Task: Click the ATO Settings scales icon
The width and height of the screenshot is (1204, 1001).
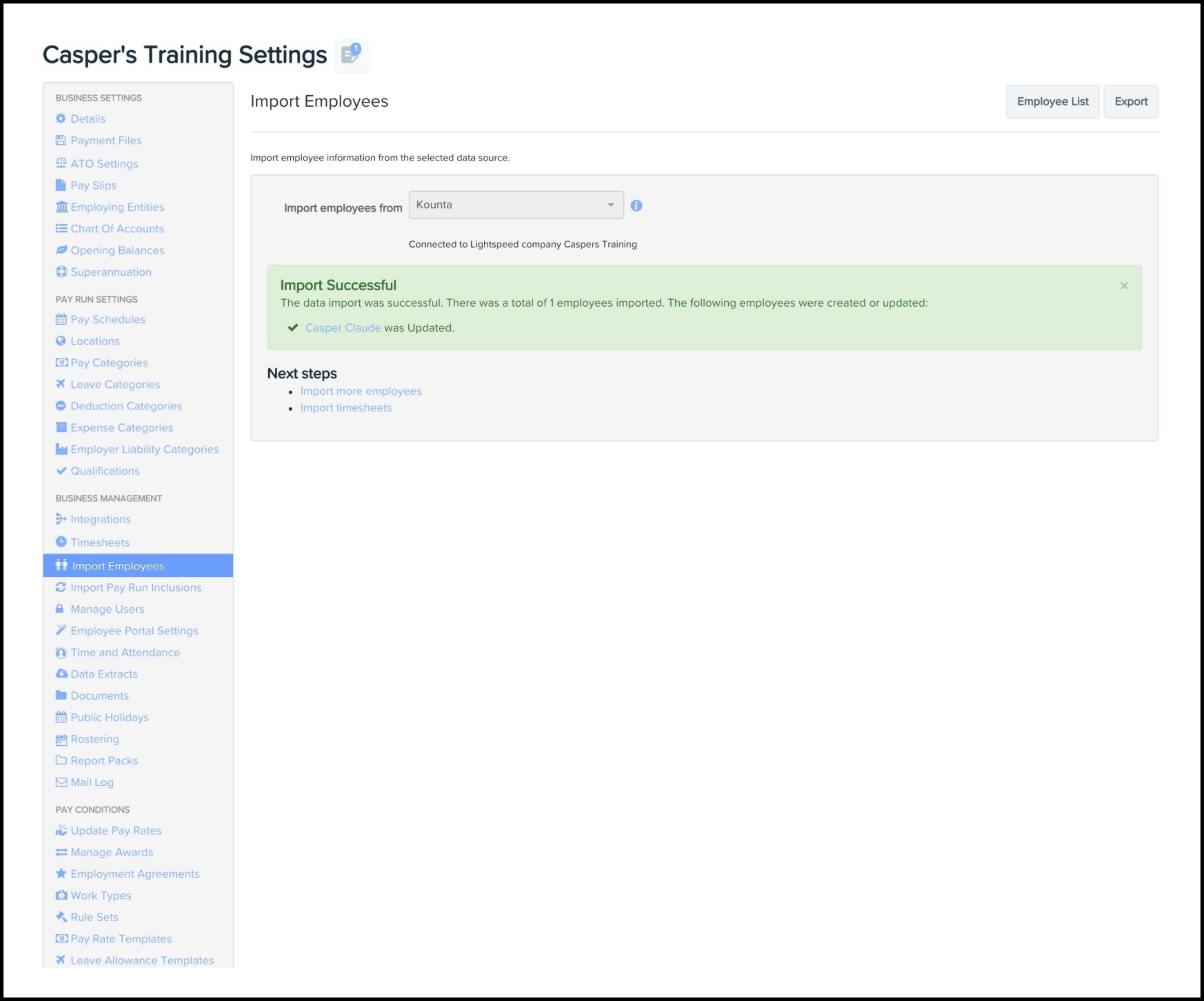Action: pyautogui.click(x=61, y=164)
